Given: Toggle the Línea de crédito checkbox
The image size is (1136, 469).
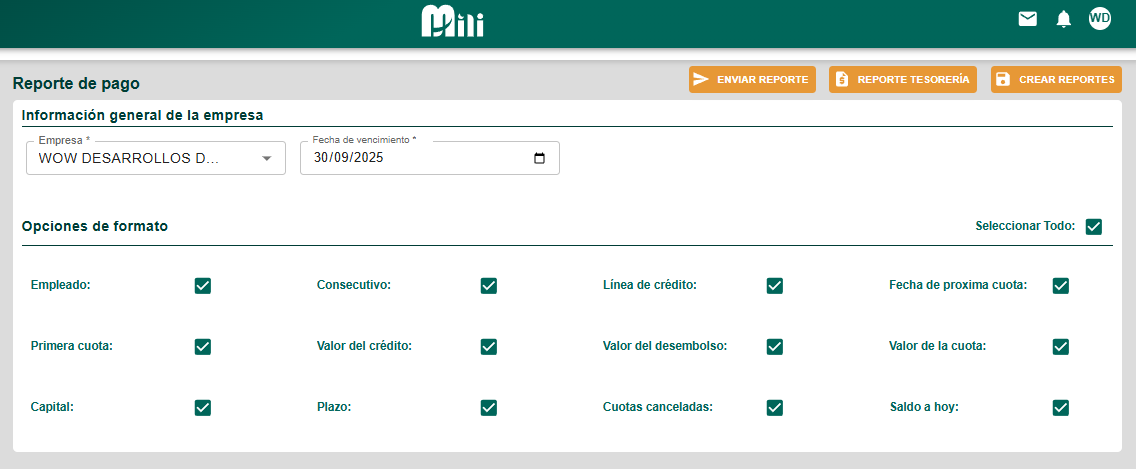Looking at the screenshot, I should (775, 286).
